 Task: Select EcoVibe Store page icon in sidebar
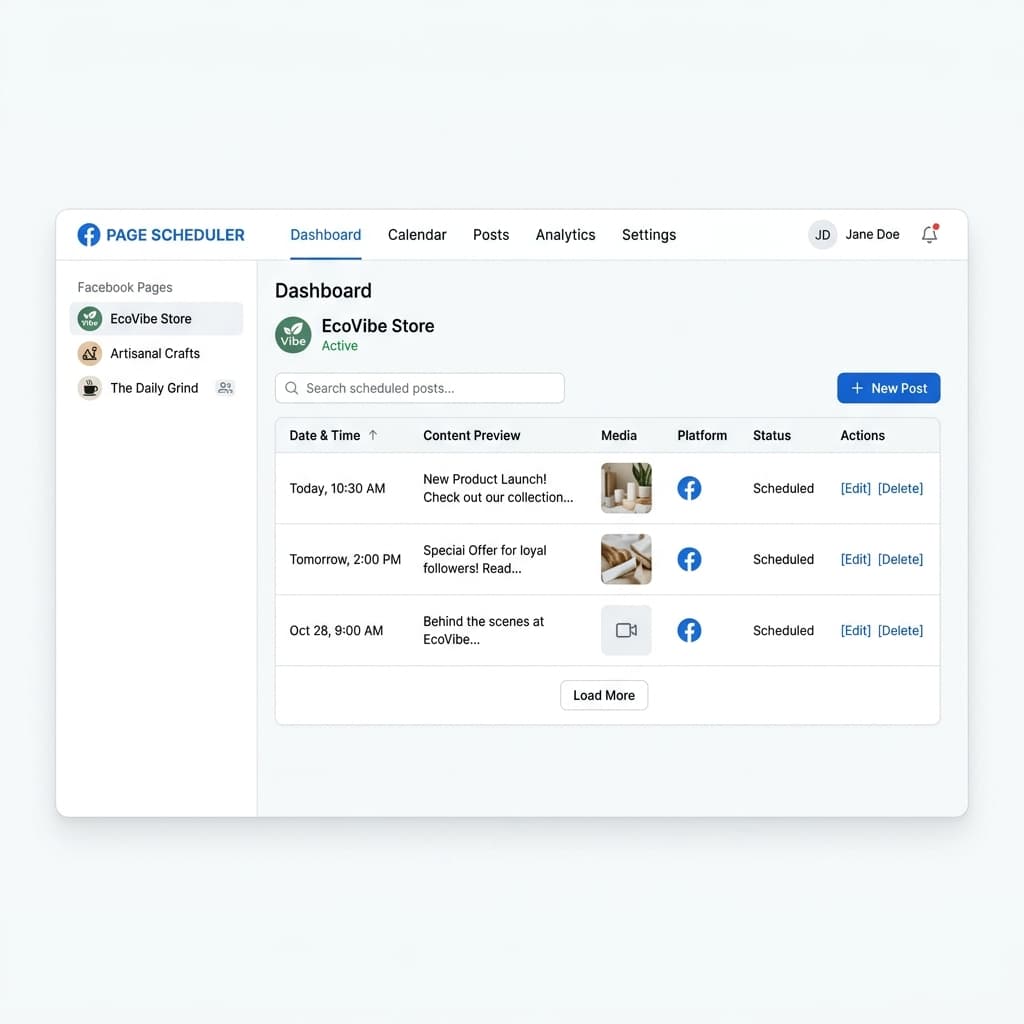pos(90,319)
